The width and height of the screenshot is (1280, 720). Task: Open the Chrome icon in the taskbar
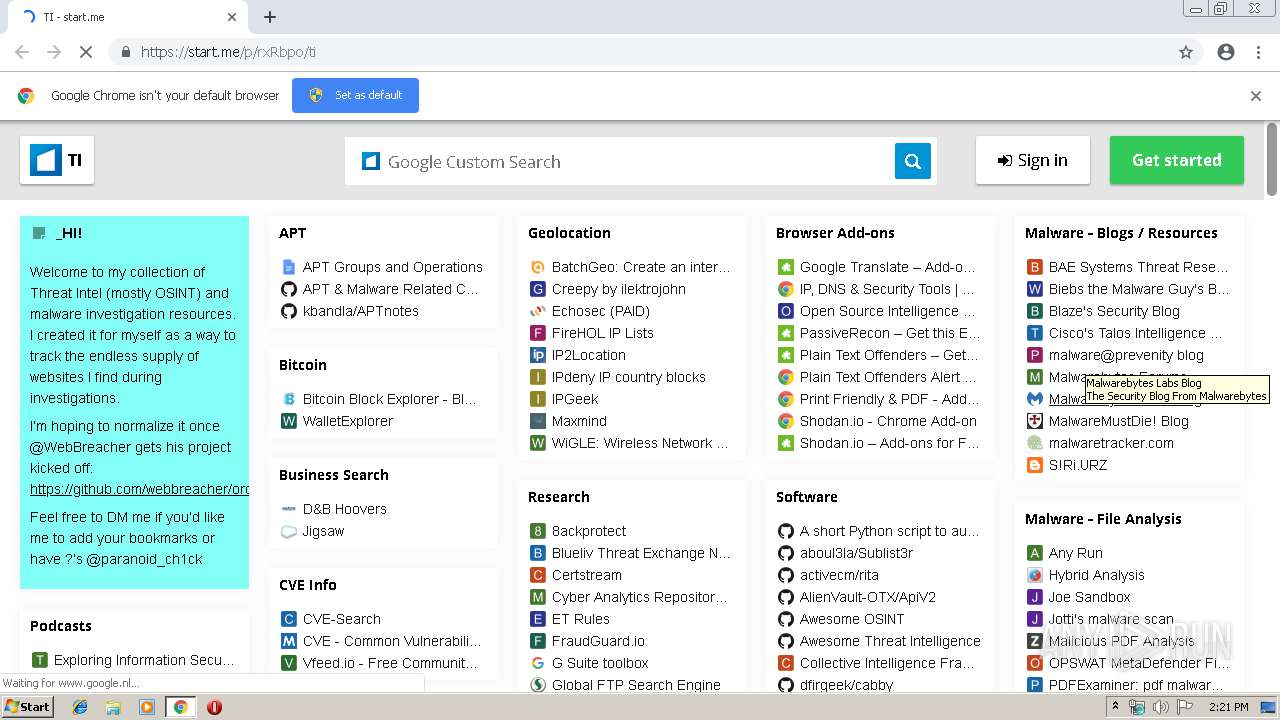point(180,707)
